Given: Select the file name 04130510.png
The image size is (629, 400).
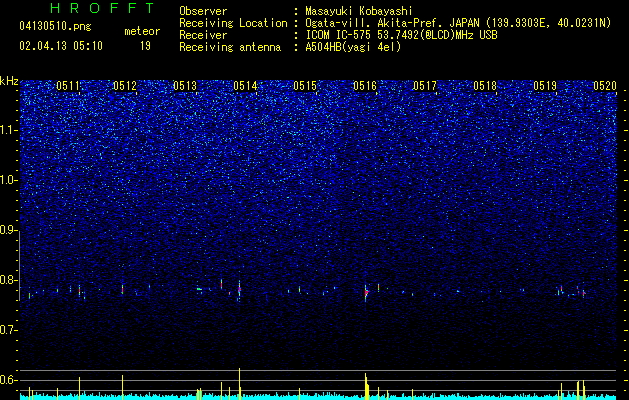Looking at the screenshot, I should click(55, 26).
